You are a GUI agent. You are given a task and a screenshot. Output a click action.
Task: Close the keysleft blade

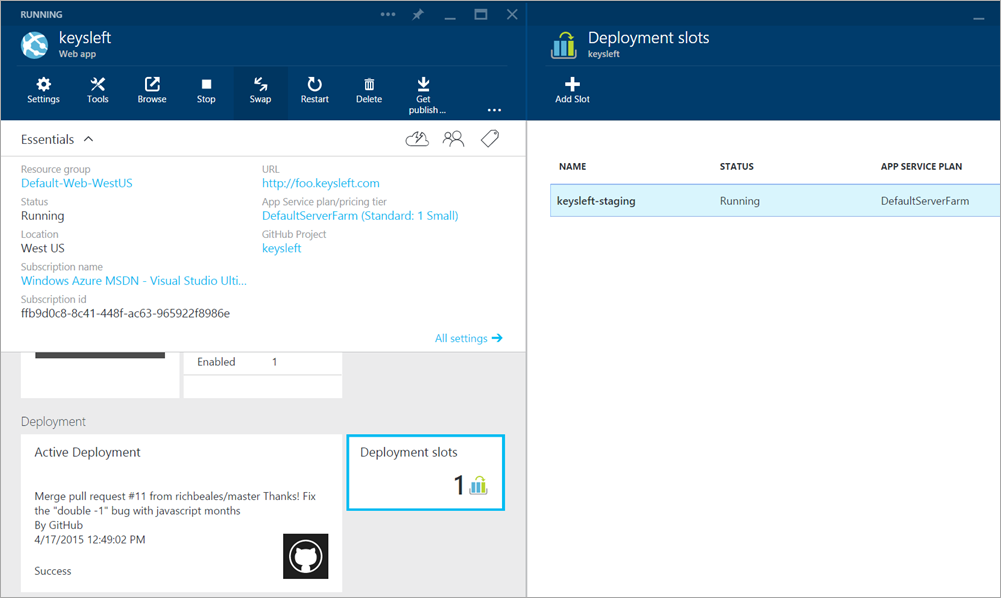pos(512,14)
